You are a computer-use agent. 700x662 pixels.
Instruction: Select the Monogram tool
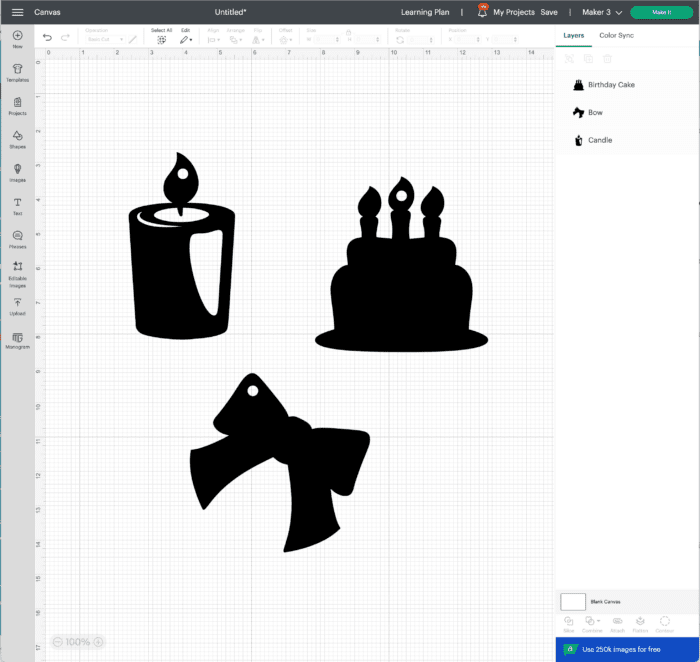[x=17, y=339]
